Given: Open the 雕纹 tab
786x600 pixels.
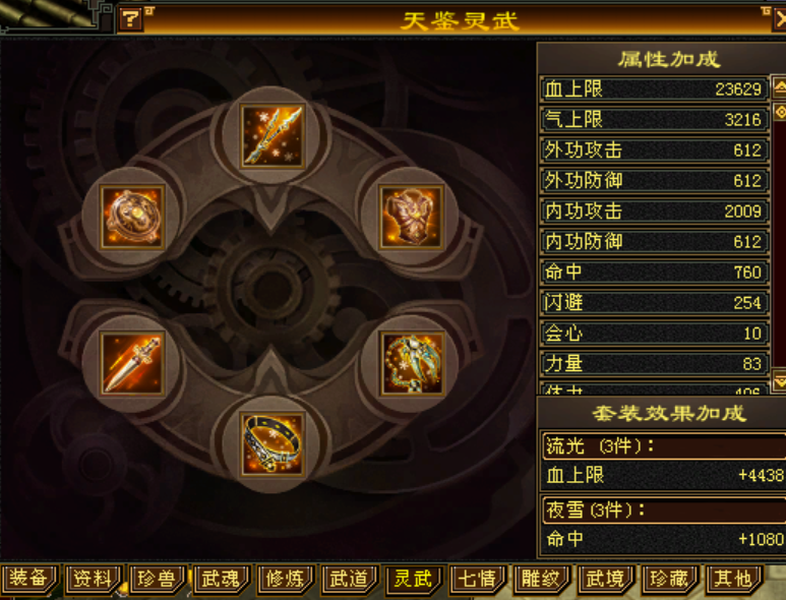Looking at the screenshot, I should (x=542, y=579).
